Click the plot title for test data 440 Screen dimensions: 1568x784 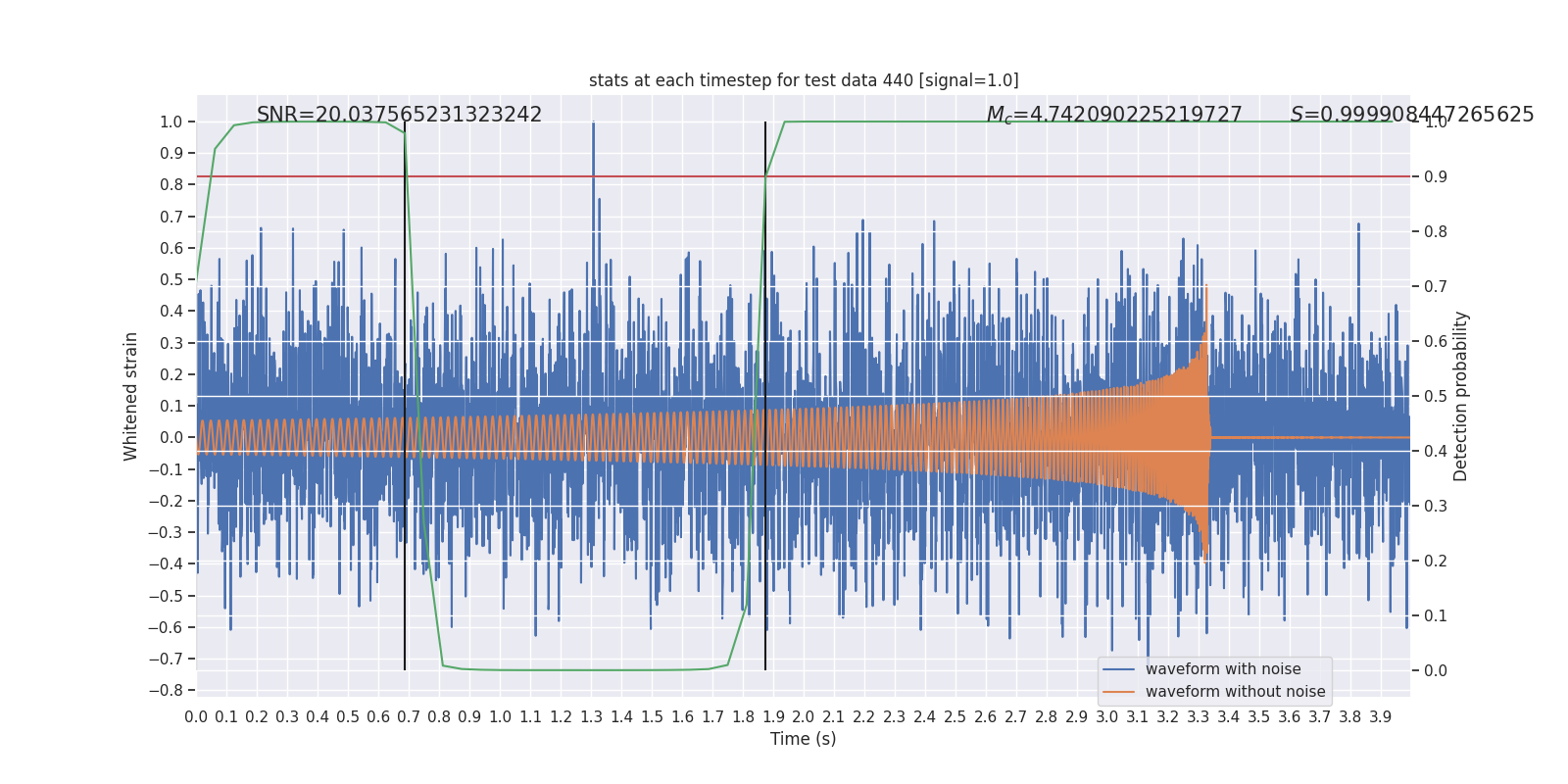[x=804, y=80]
